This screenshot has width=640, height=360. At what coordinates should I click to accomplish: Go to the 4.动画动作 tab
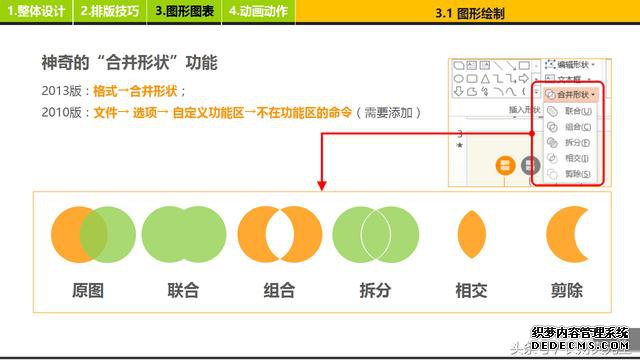click(x=258, y=11)
